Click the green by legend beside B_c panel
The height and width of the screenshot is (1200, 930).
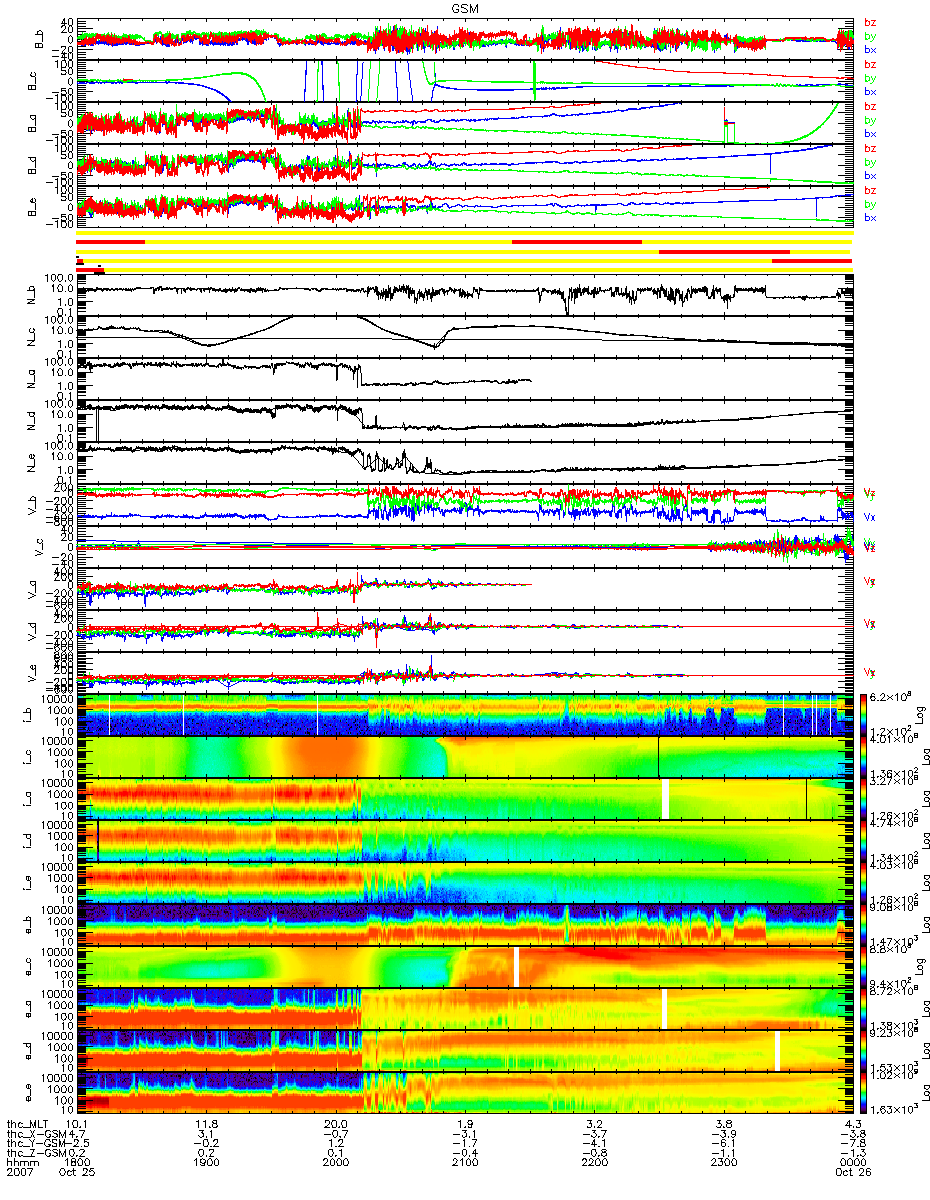[x=870, y=78]
